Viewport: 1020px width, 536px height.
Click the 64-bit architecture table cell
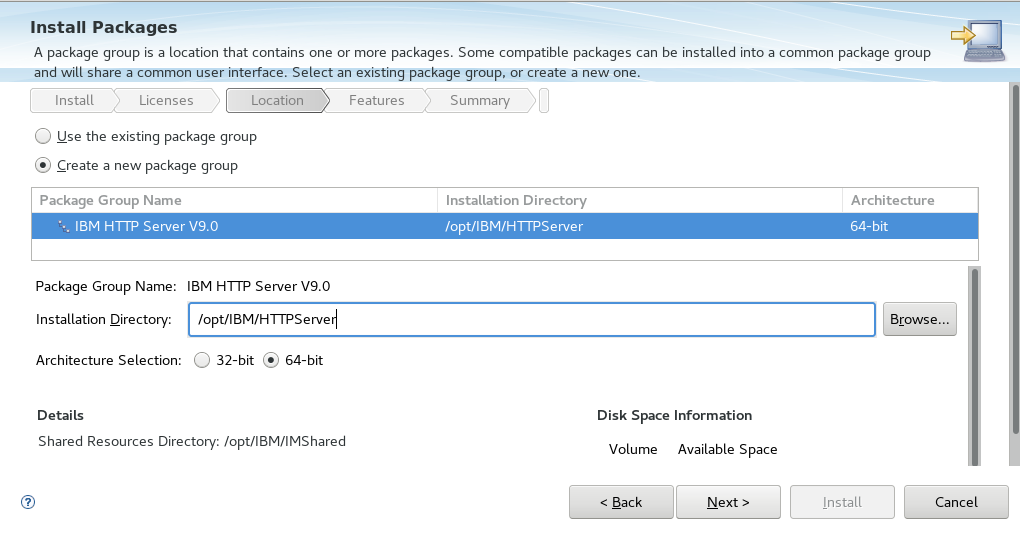coord(868,226)
